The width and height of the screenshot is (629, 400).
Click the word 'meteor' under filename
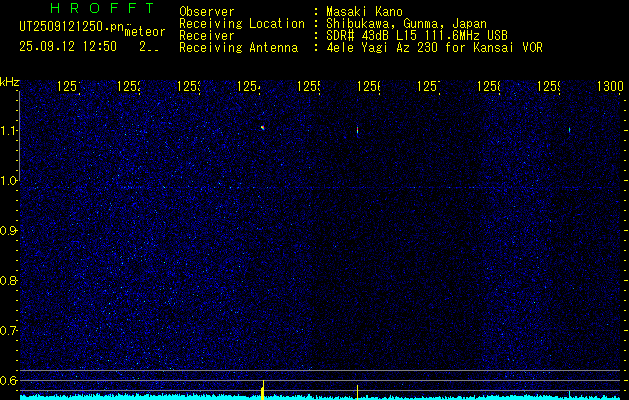click(144, 32)
